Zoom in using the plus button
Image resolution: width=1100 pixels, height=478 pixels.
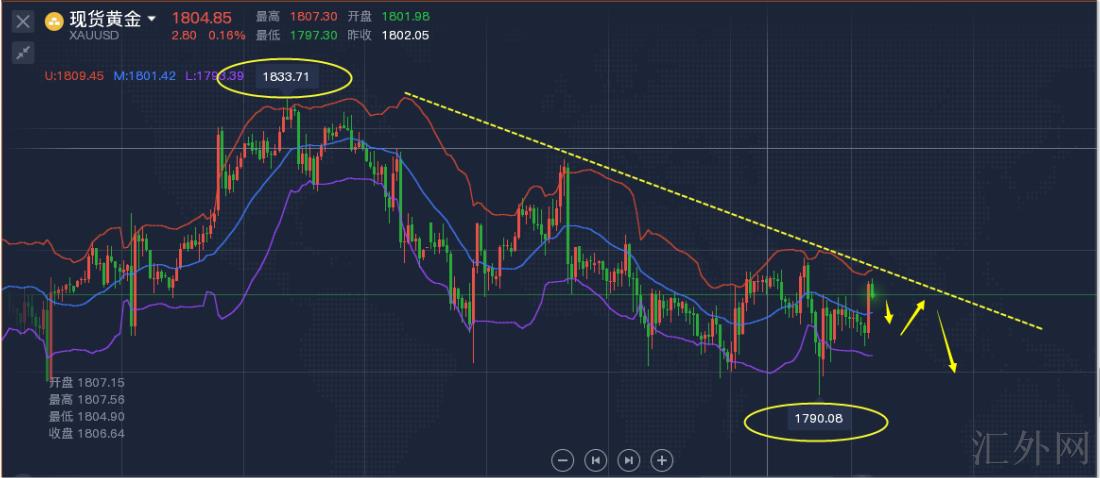point(662,460)
